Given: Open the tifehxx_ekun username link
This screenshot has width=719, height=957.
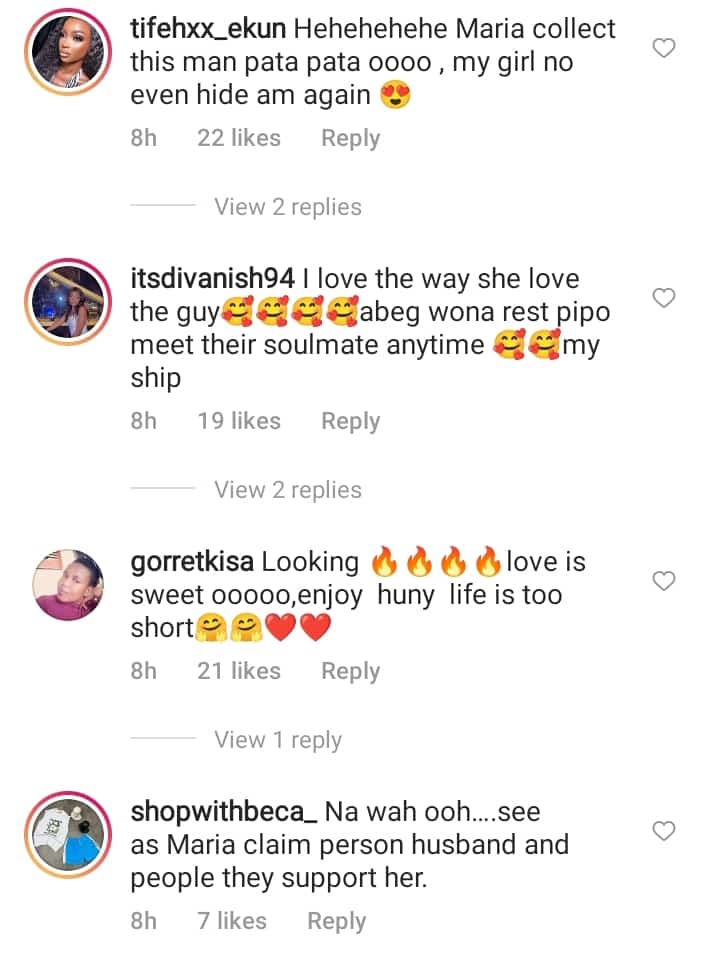Looking at the screenshot, I should coord(206,30).
